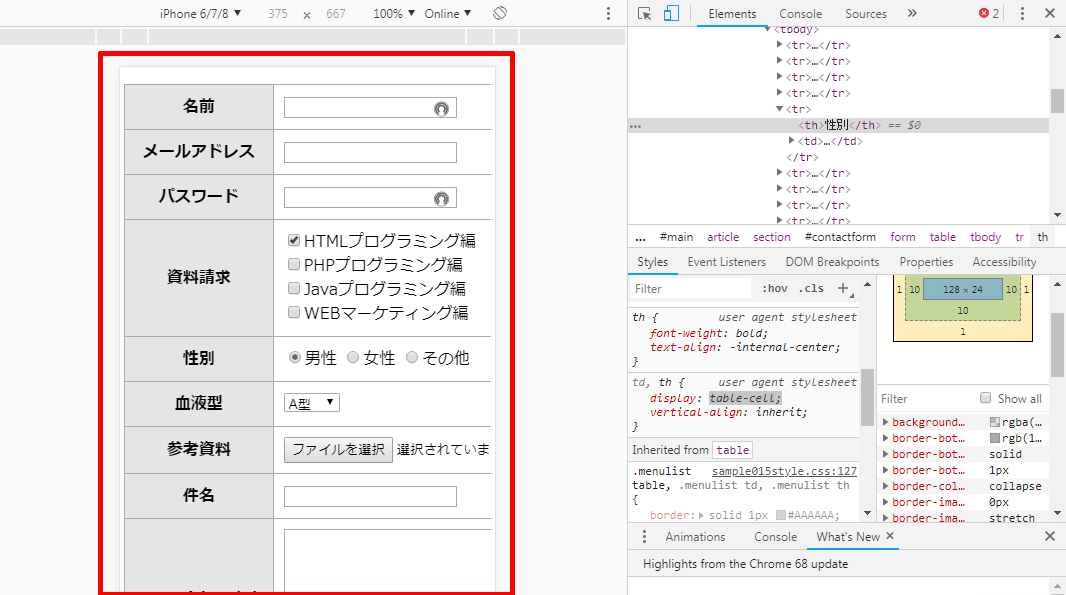
Task: Enable the Show all checkbox
Action: pos(986,398)
